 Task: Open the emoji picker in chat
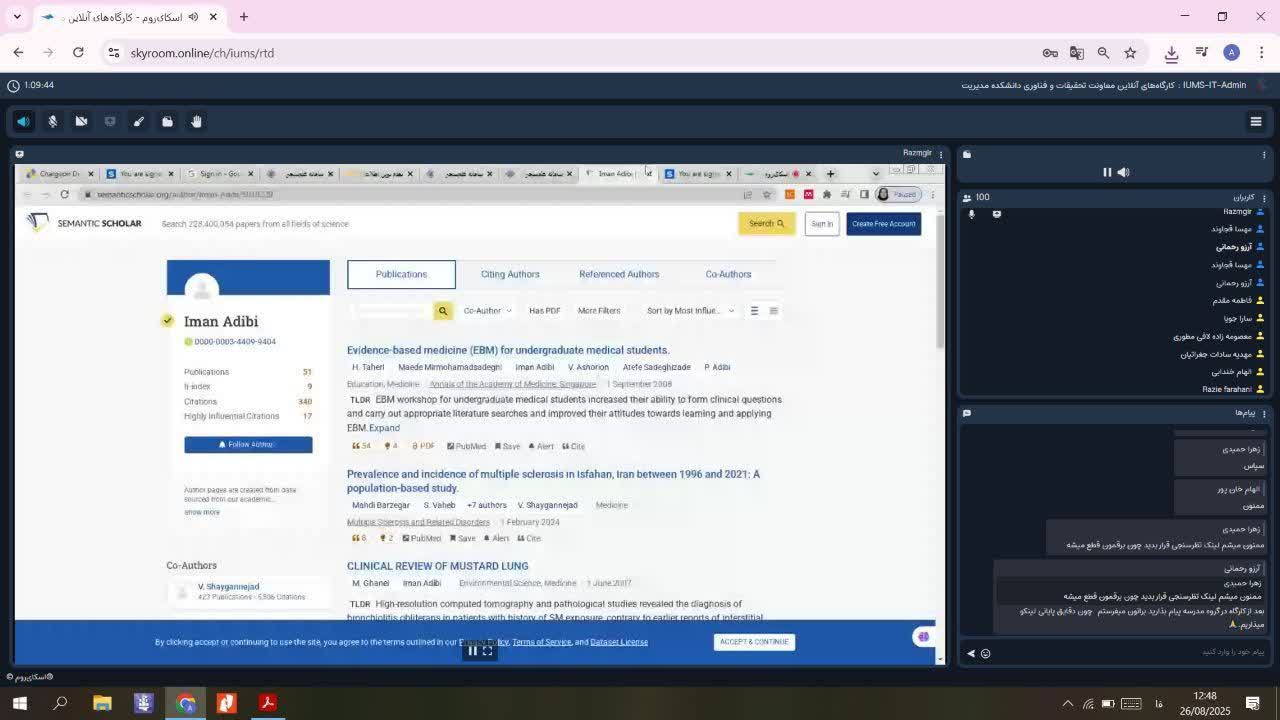[x=985, y=653]
